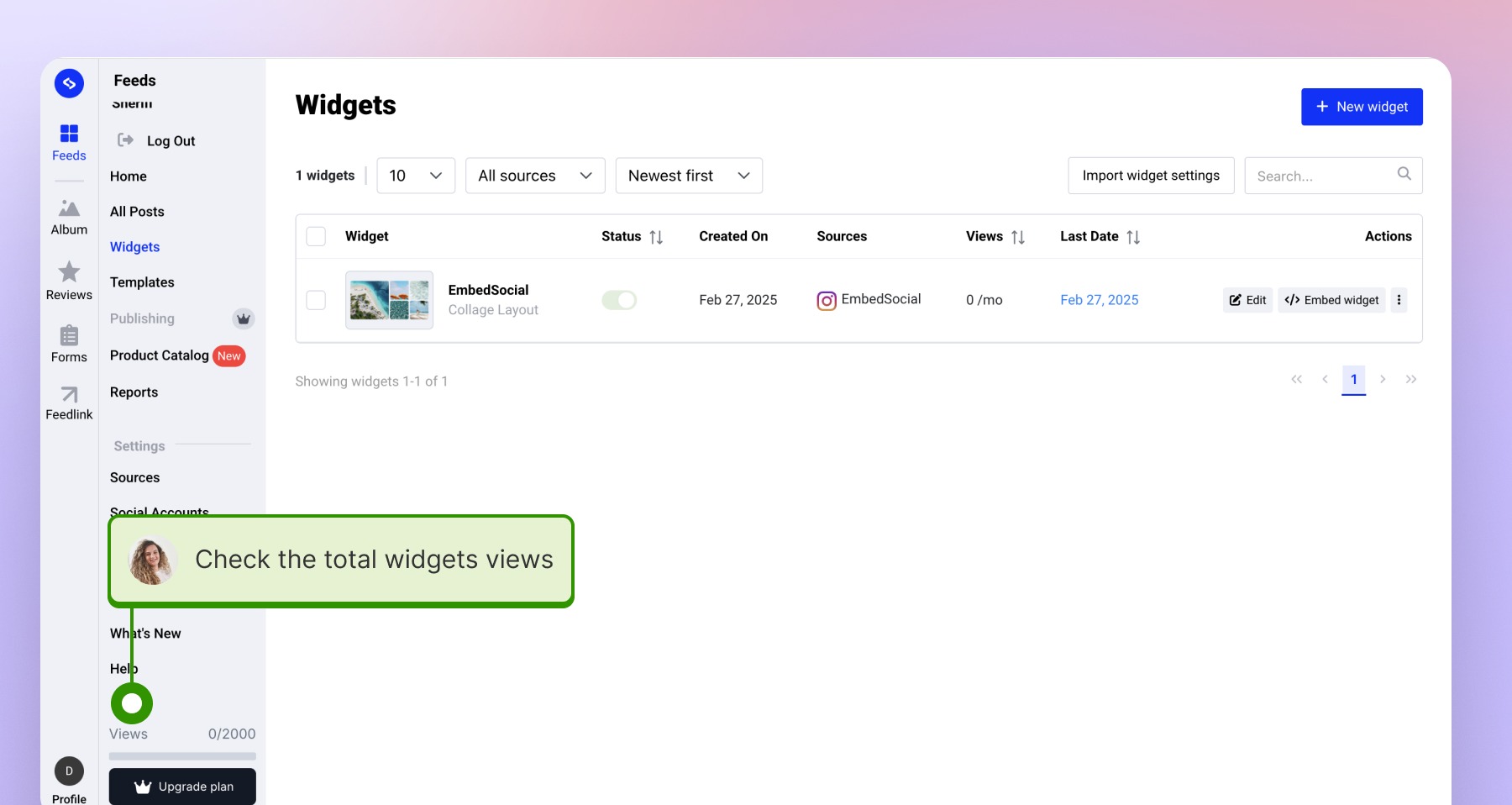1512x805 pixels.
Task: Open the Reviews star icon
Action: (x=69, y=271)
